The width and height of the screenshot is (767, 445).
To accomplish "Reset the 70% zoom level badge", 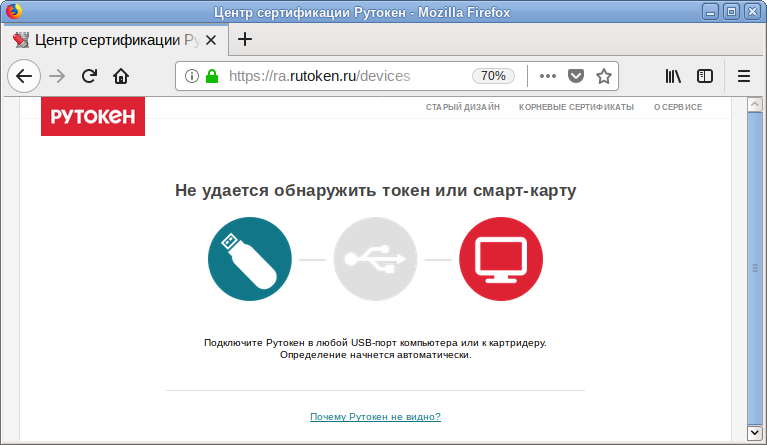I will tap(493, 76).
